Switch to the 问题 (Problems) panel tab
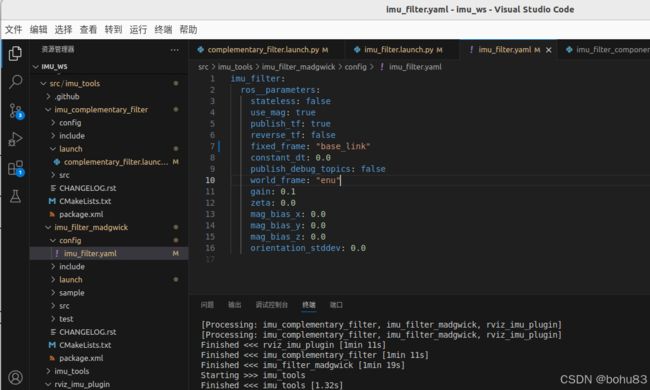Viewport: 650px width, 390px height. 207,305
